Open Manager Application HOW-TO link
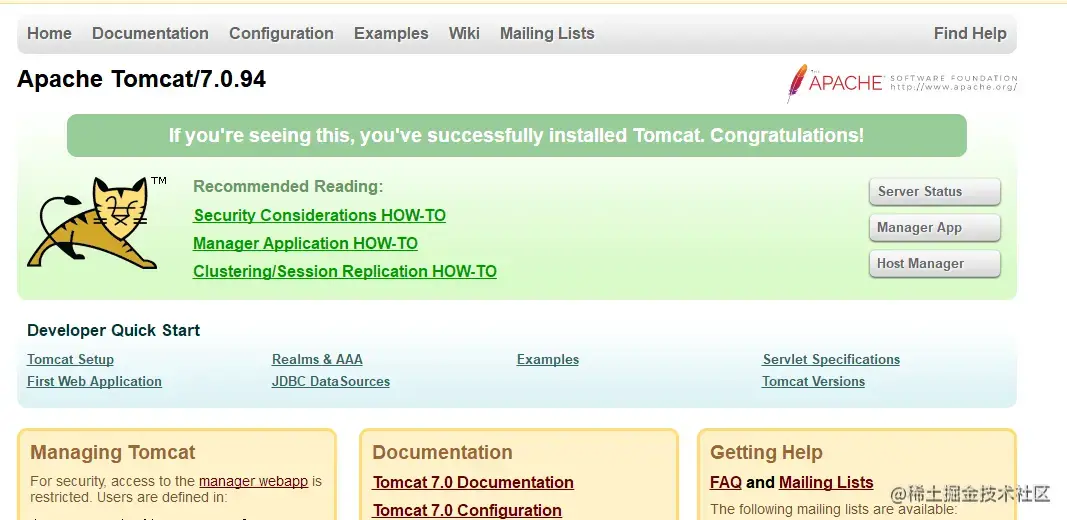Viewport: 1067px width, 520px height. pos(306,244)
